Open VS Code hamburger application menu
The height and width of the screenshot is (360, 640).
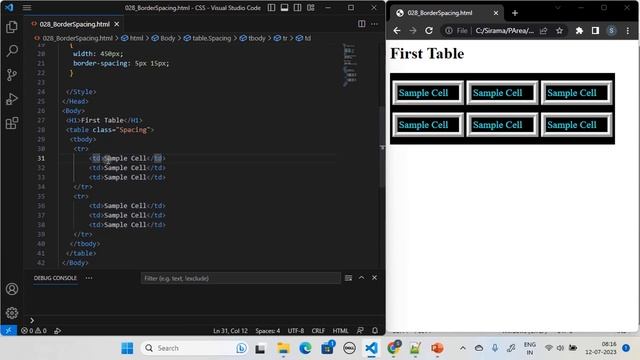tap(27, 7)
